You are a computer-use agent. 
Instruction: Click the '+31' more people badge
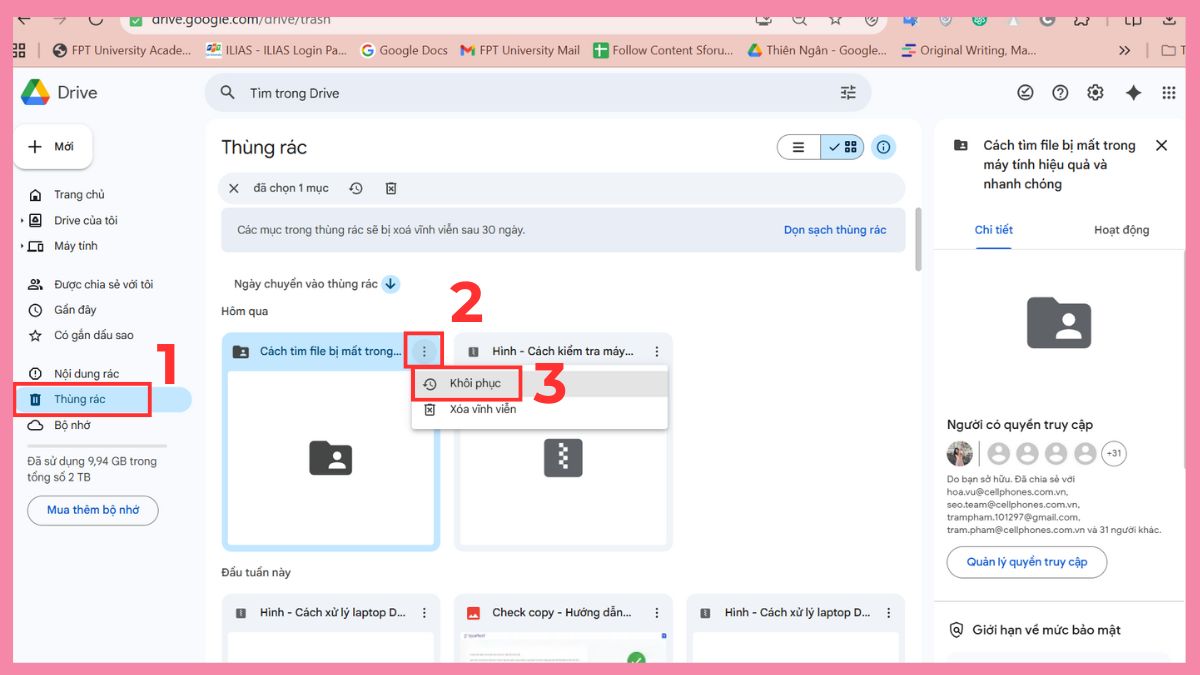click(1114, 454)
